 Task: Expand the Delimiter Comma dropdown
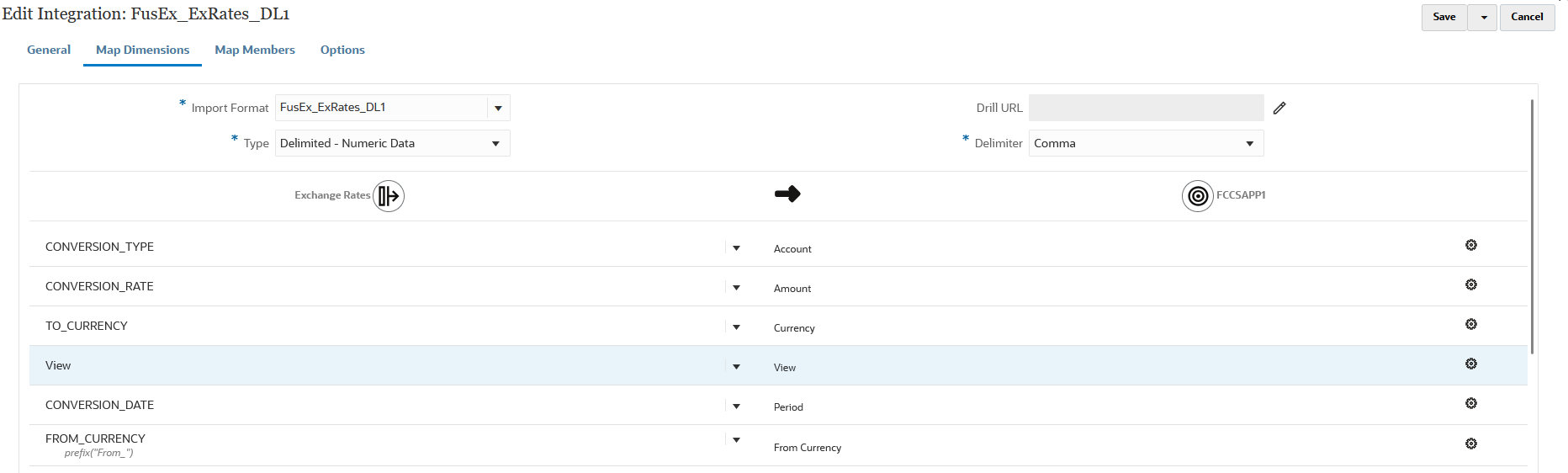1249,143
